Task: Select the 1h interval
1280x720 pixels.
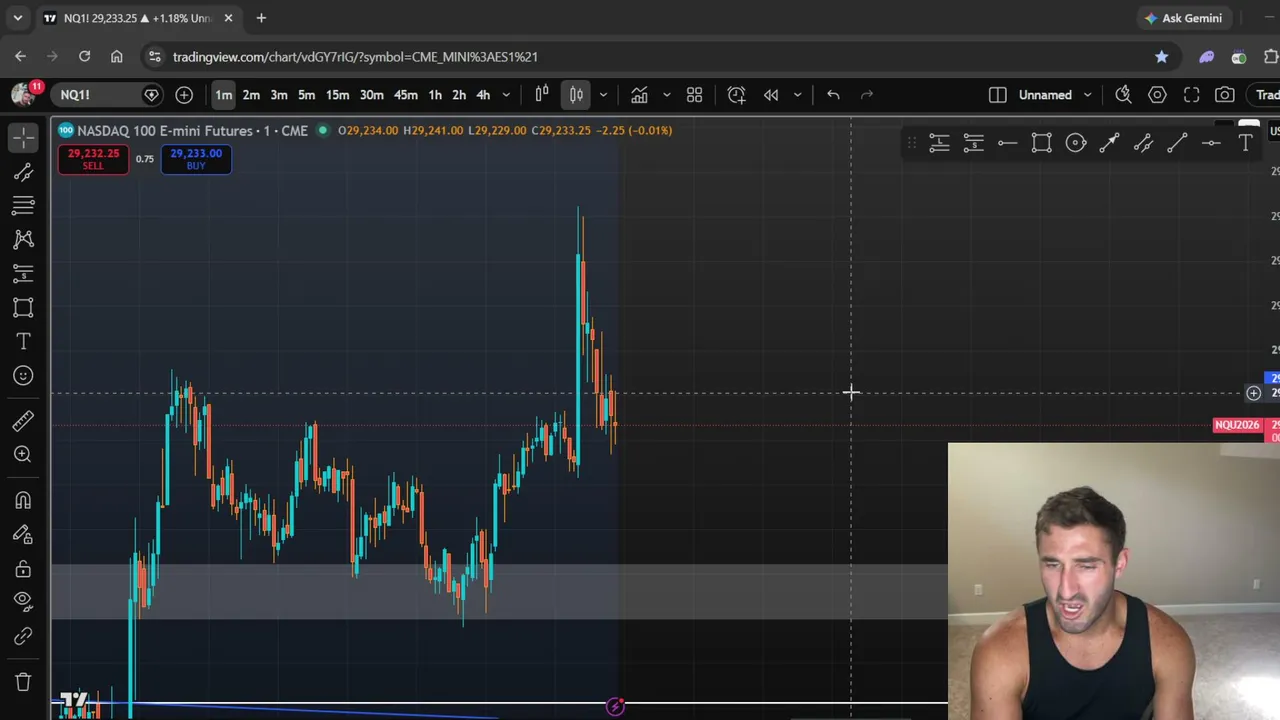Action: tap(435, 95)
